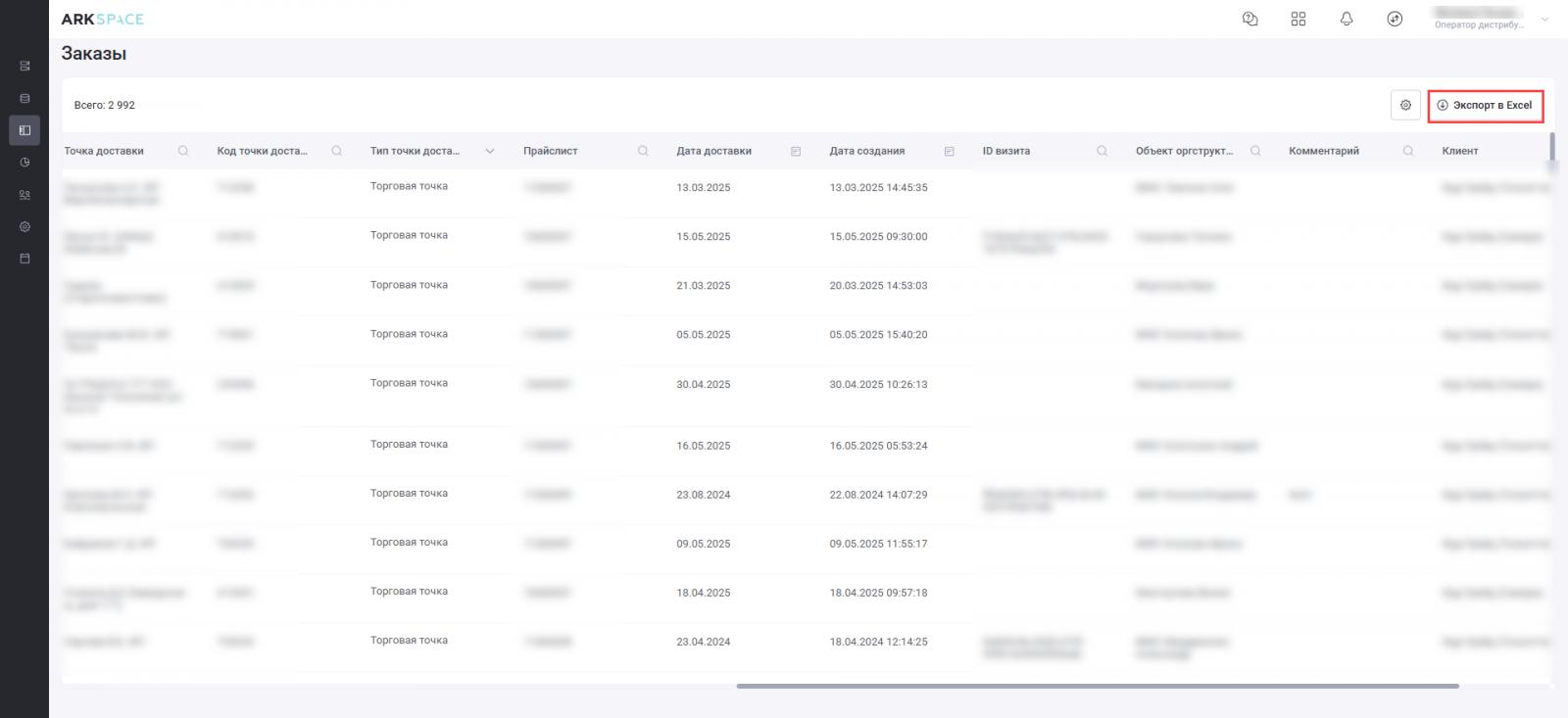The height and width of the screenshot is (718, 1568).
Task: Click the horizontal scrollbar under the table
Action: click(1098, 686)
